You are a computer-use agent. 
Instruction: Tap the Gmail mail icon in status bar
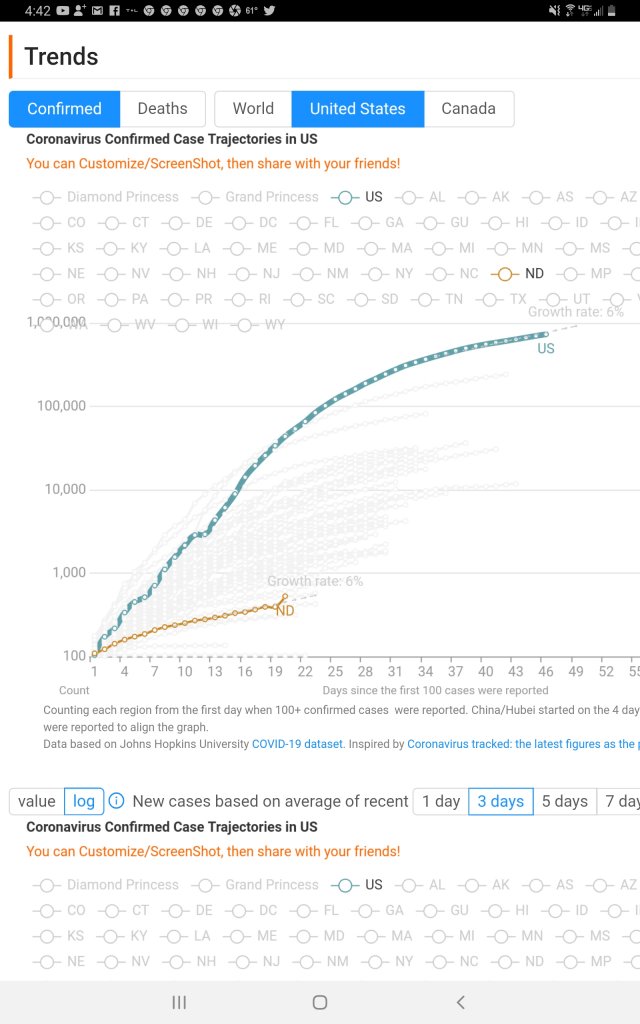click(97, 10)
